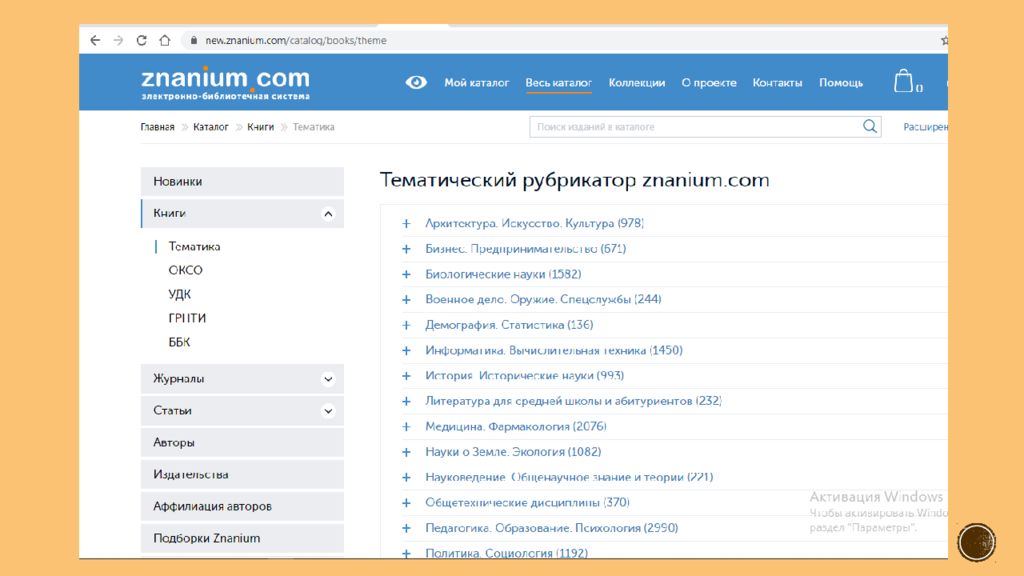
Task: Open Педагогика. Образование. Психология (2990) link
Action: 552,528
